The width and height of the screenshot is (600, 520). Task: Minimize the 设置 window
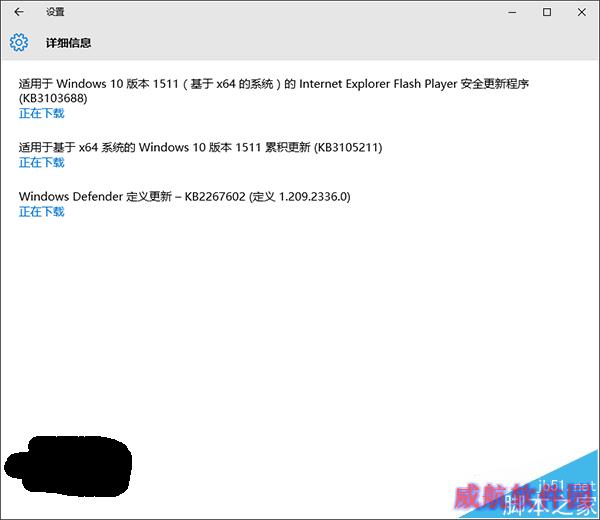point(512,12)
